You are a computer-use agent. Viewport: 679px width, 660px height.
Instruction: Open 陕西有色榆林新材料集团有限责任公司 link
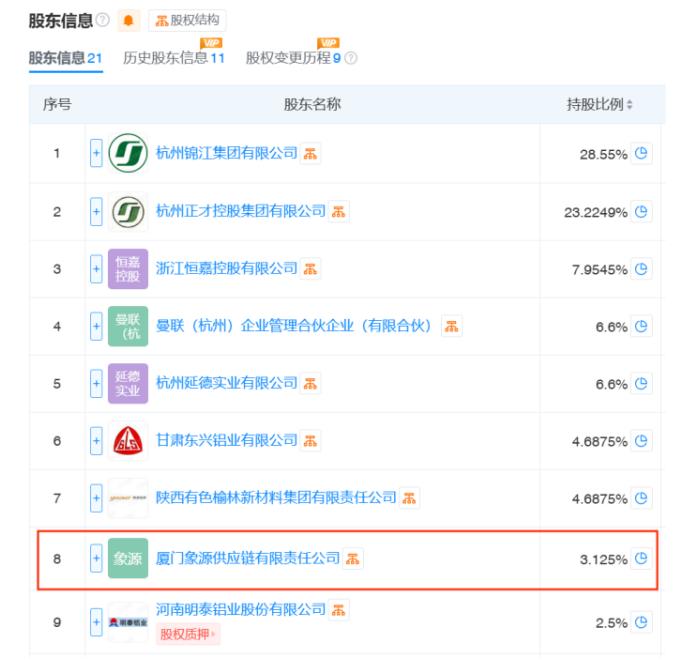click(276, 497)
